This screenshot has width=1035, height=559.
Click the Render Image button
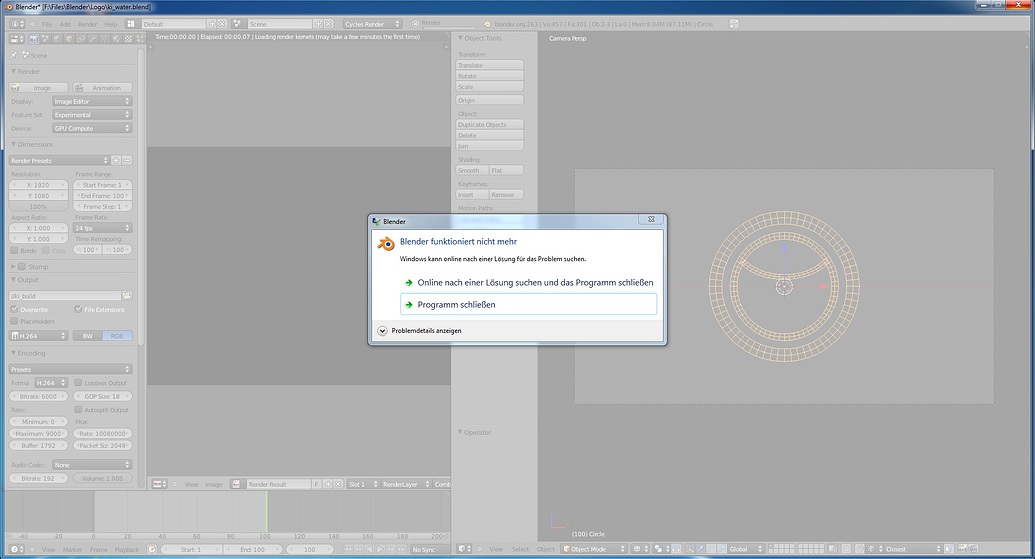38,88
